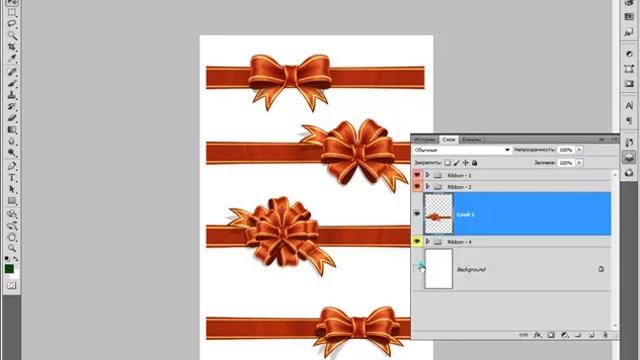Open the Adjustments panel icon
This screenshot has width=640, height=360.
click(x=629, y=53)
